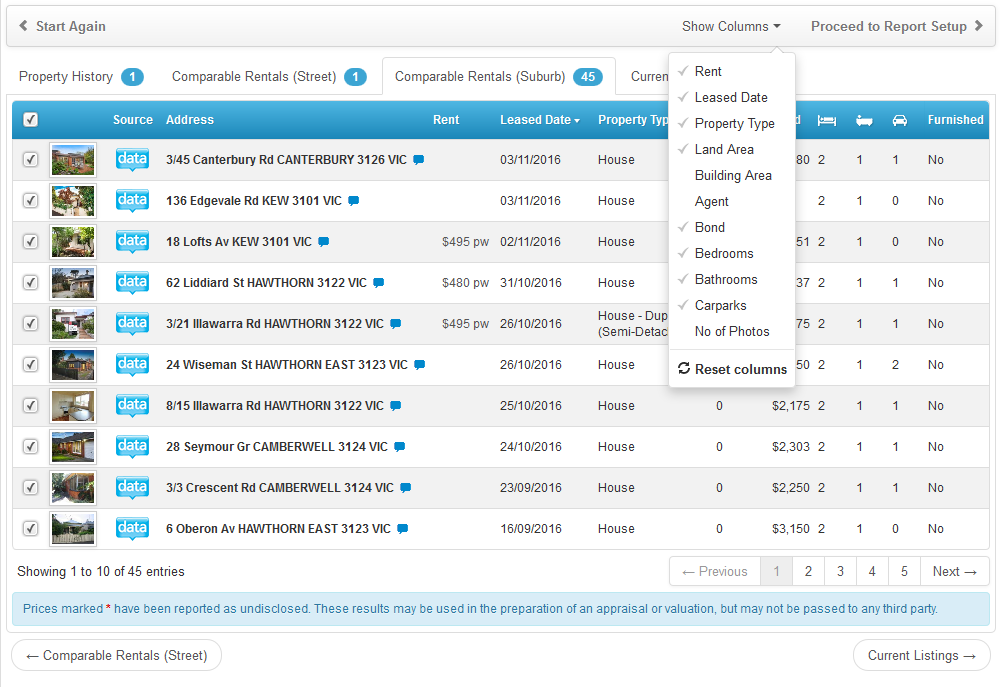Click the bedrooms column header icon
This screenshot has width=1000, height=687.
tap(826, 120)
